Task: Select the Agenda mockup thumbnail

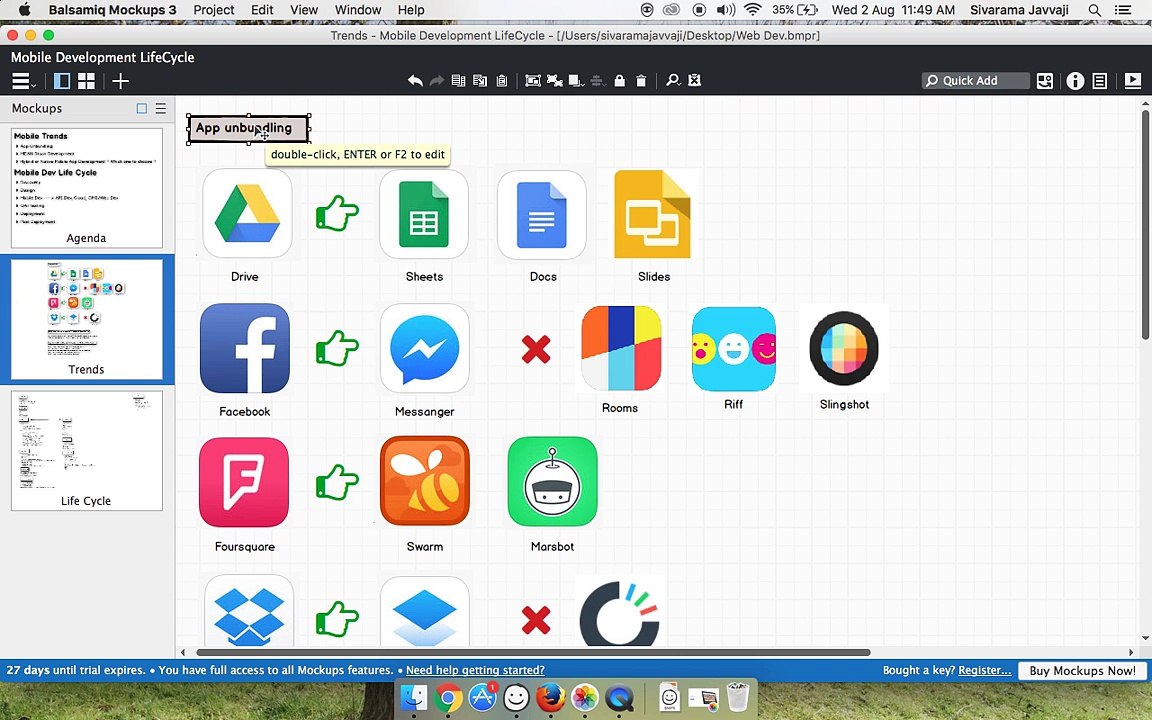Action: (x=87, y=187)
